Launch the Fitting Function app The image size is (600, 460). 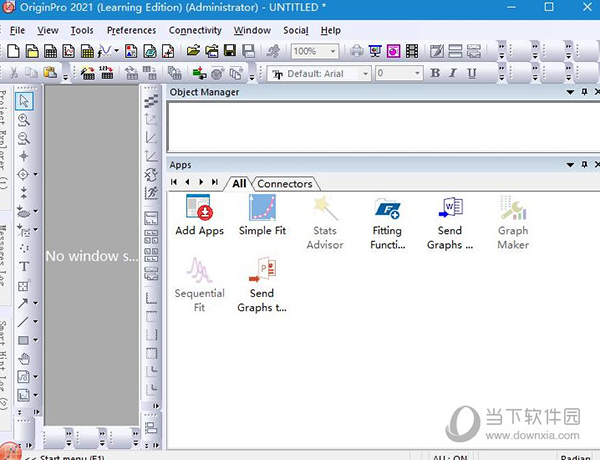(x=387, y=222)
